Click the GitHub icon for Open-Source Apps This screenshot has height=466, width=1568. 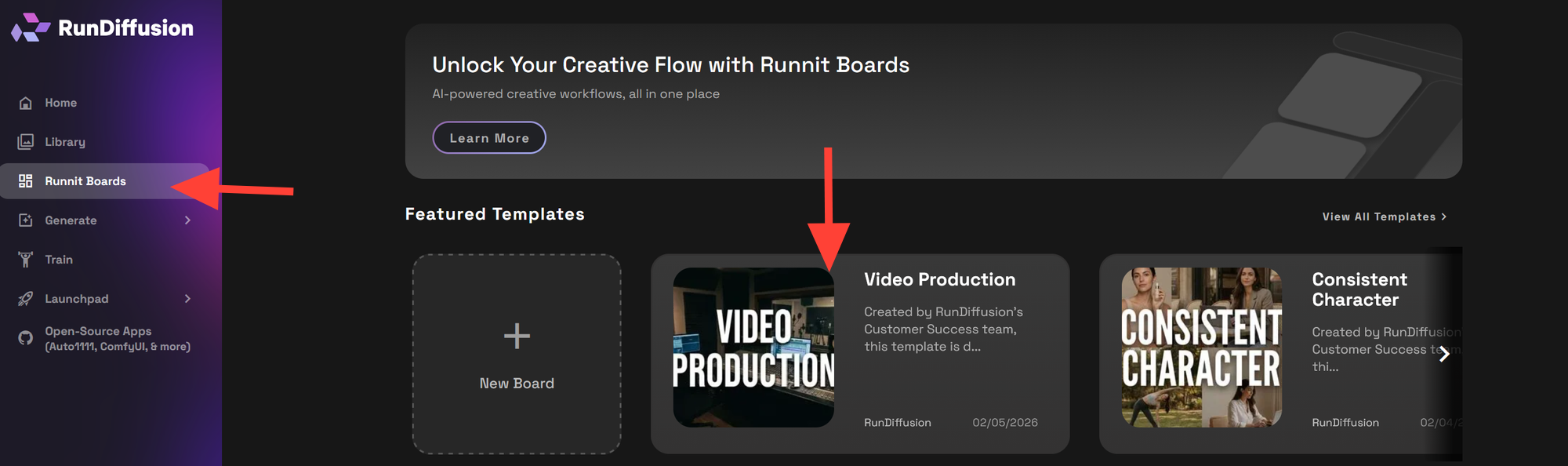click(x=26, y=338)
